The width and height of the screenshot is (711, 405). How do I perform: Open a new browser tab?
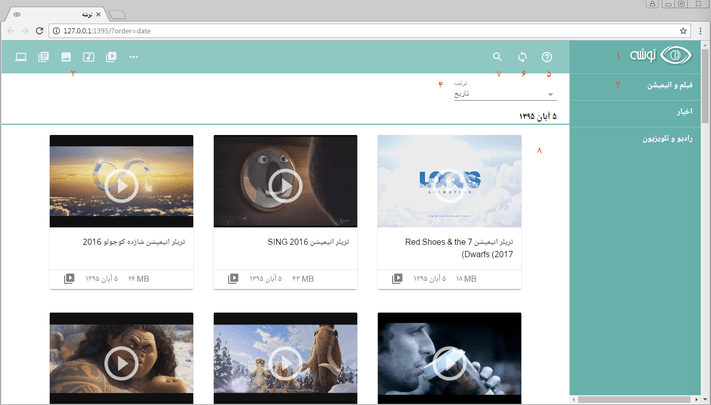tap(117, 15)
